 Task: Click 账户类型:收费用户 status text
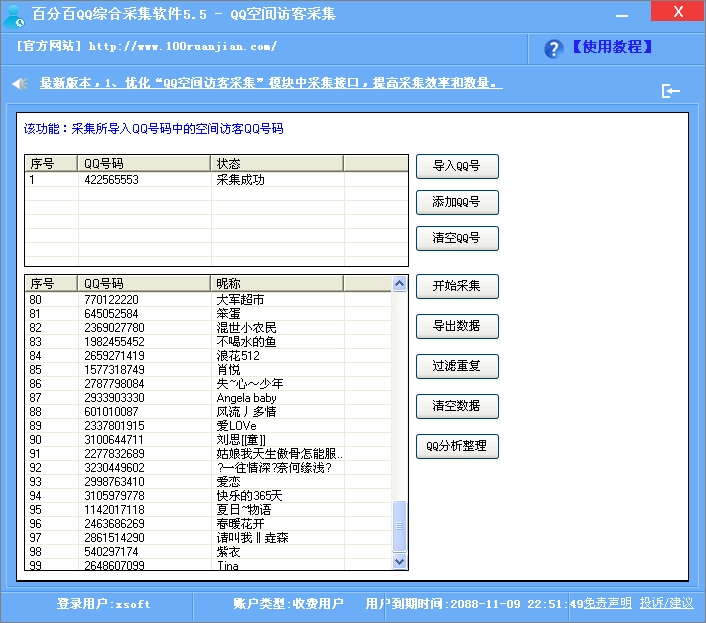click(288, 604)
